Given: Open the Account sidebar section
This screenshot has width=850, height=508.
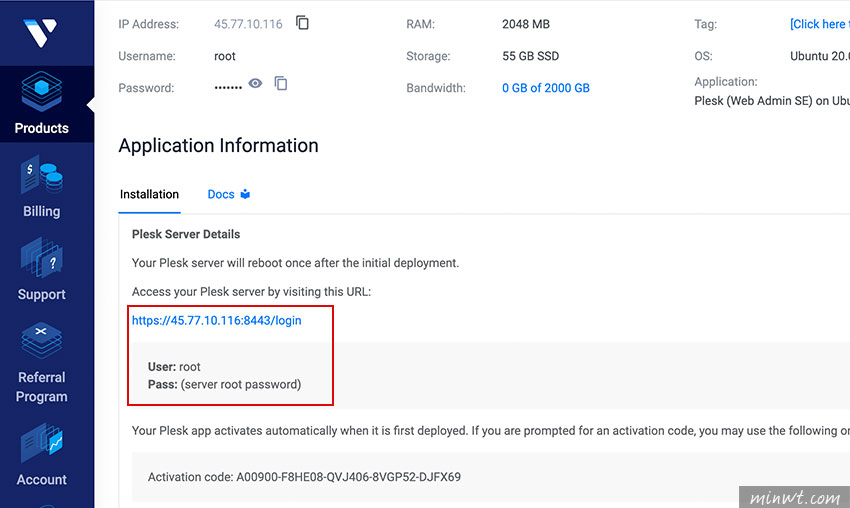Looking at the screenshot, I should click(42, 454).
